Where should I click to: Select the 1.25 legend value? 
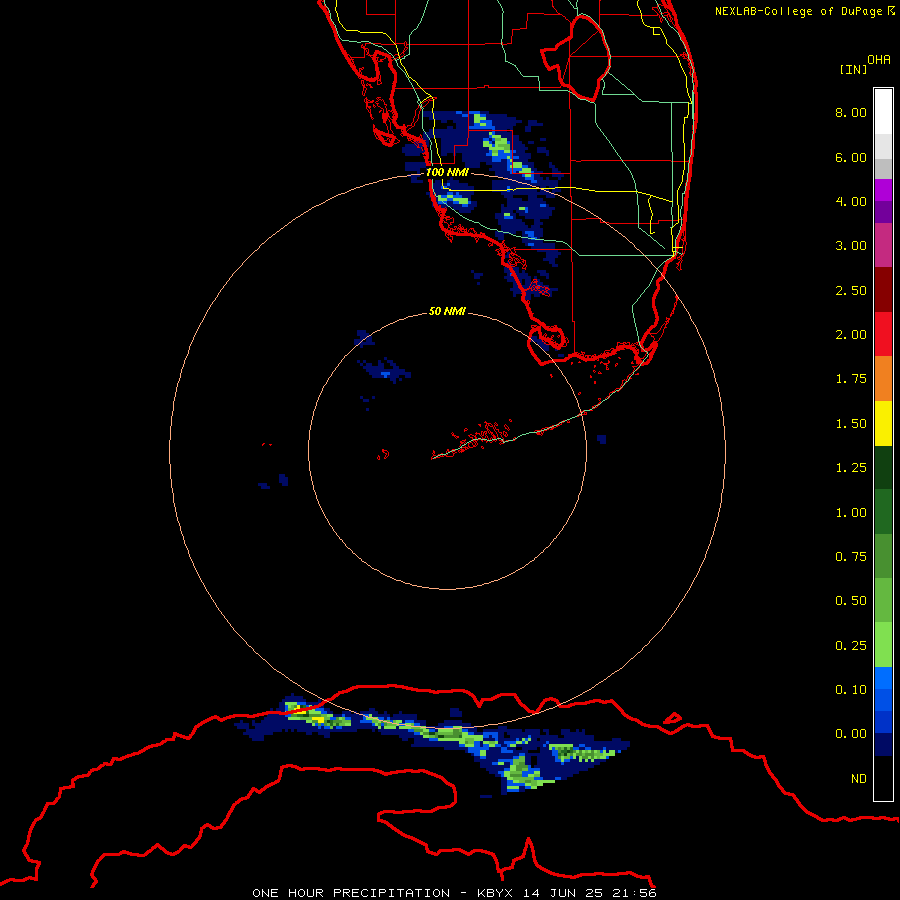pos(851,468)
